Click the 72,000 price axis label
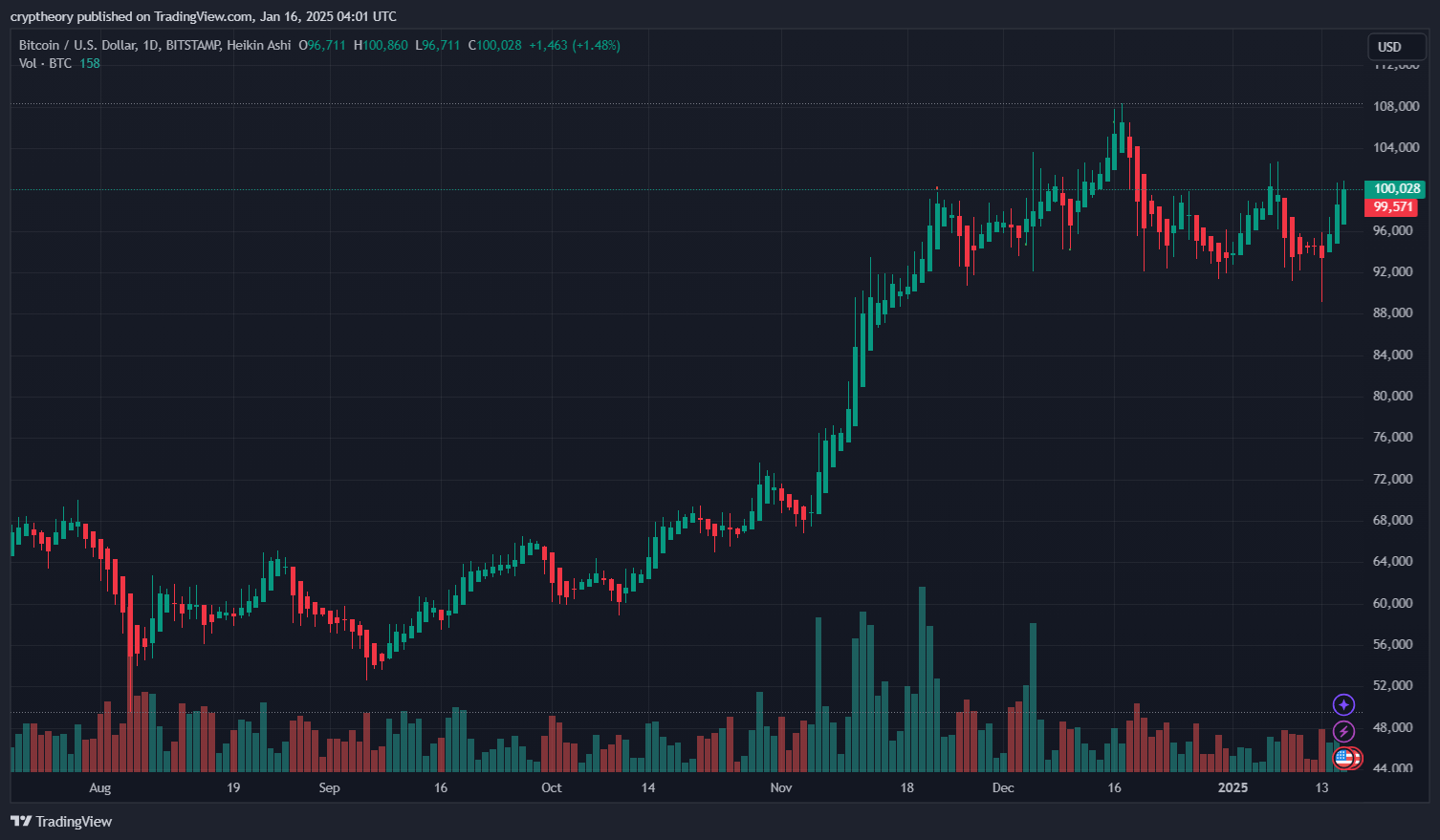Viewport: 1440px width, 840px height. point(1392,479)
